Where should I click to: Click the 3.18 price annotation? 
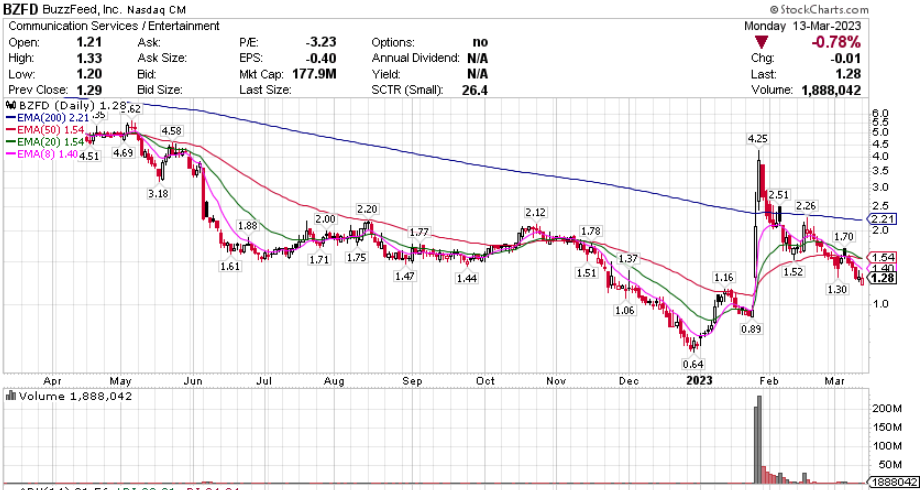[x=159, y=194]
